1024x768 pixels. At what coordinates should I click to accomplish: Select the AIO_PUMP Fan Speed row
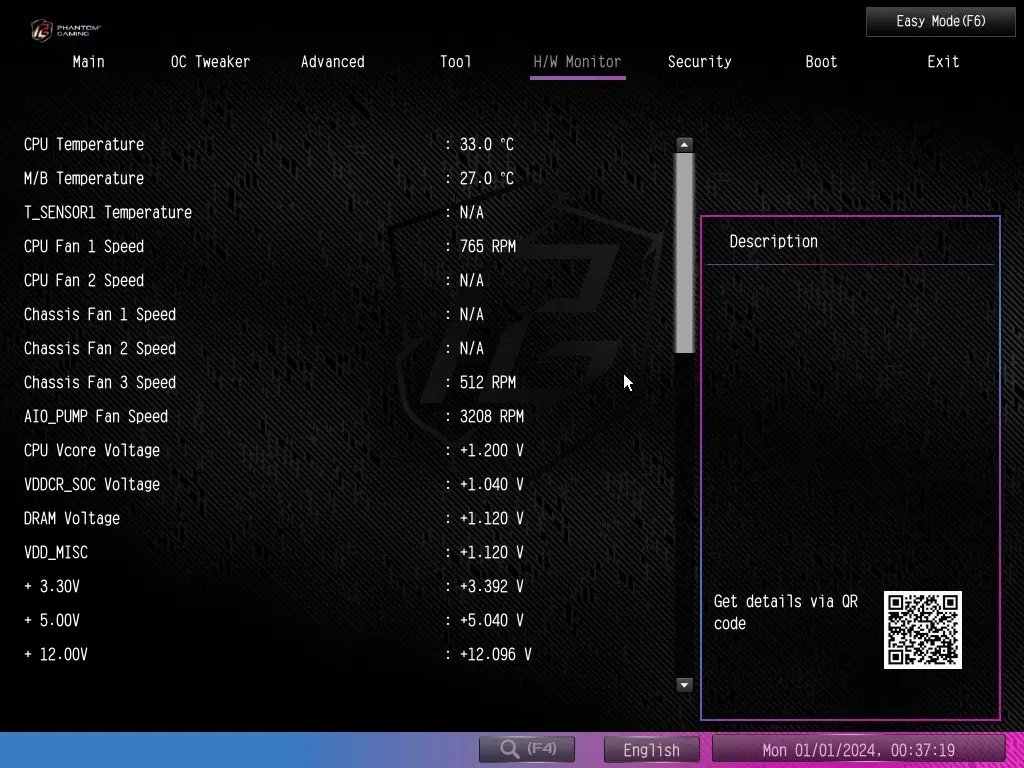pyautogui.click(x=96, y=417)
